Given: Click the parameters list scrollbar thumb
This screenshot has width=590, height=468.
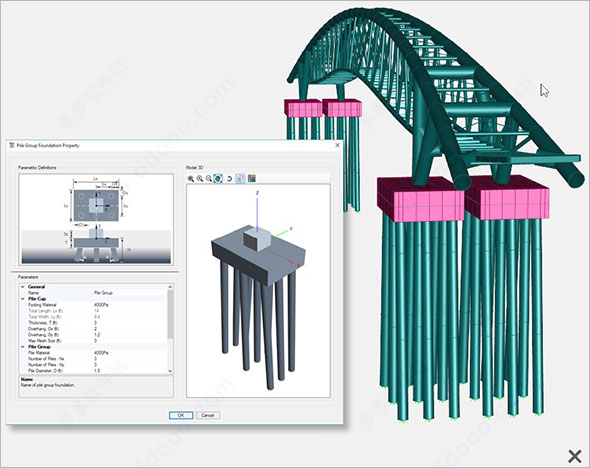Looking at the screenshot, I should point(170,314).
